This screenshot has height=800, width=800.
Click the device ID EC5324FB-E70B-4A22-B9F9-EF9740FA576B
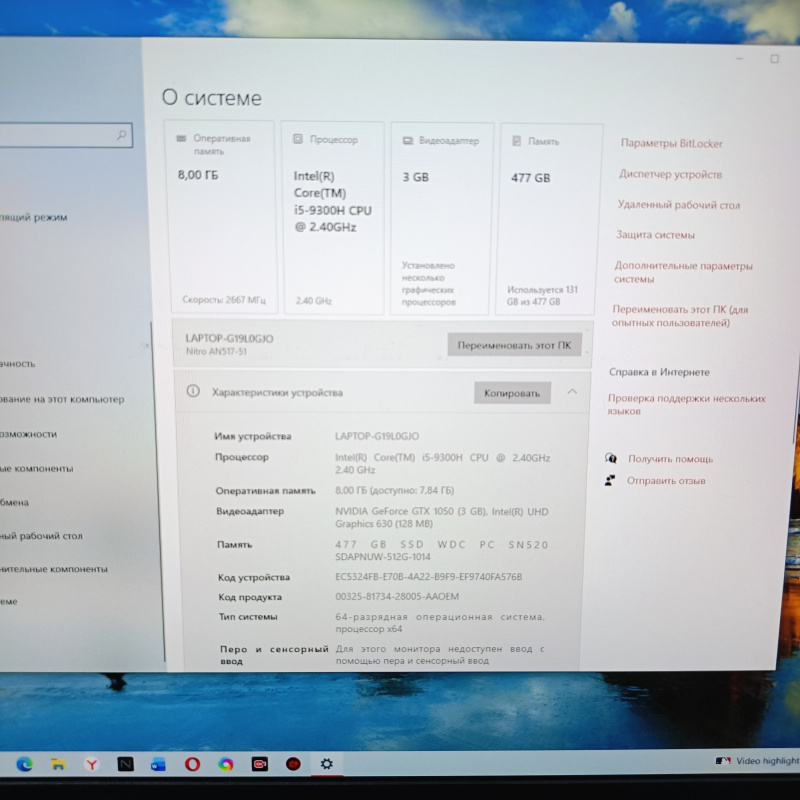click(x=428, y=577)
